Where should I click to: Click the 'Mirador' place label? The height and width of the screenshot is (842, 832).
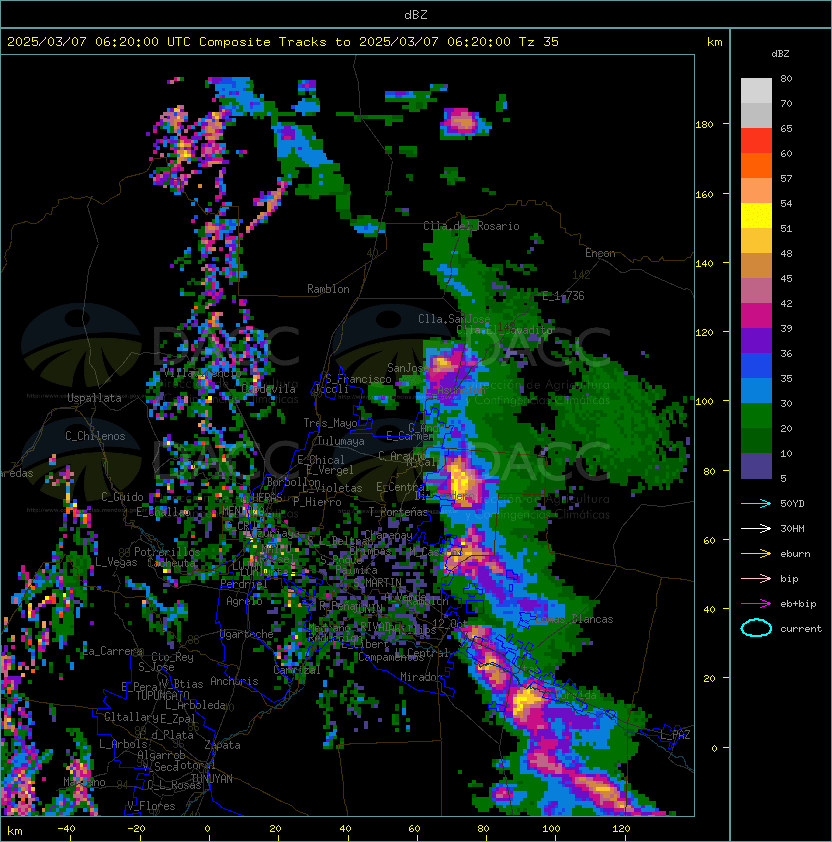tap(421, 677)
